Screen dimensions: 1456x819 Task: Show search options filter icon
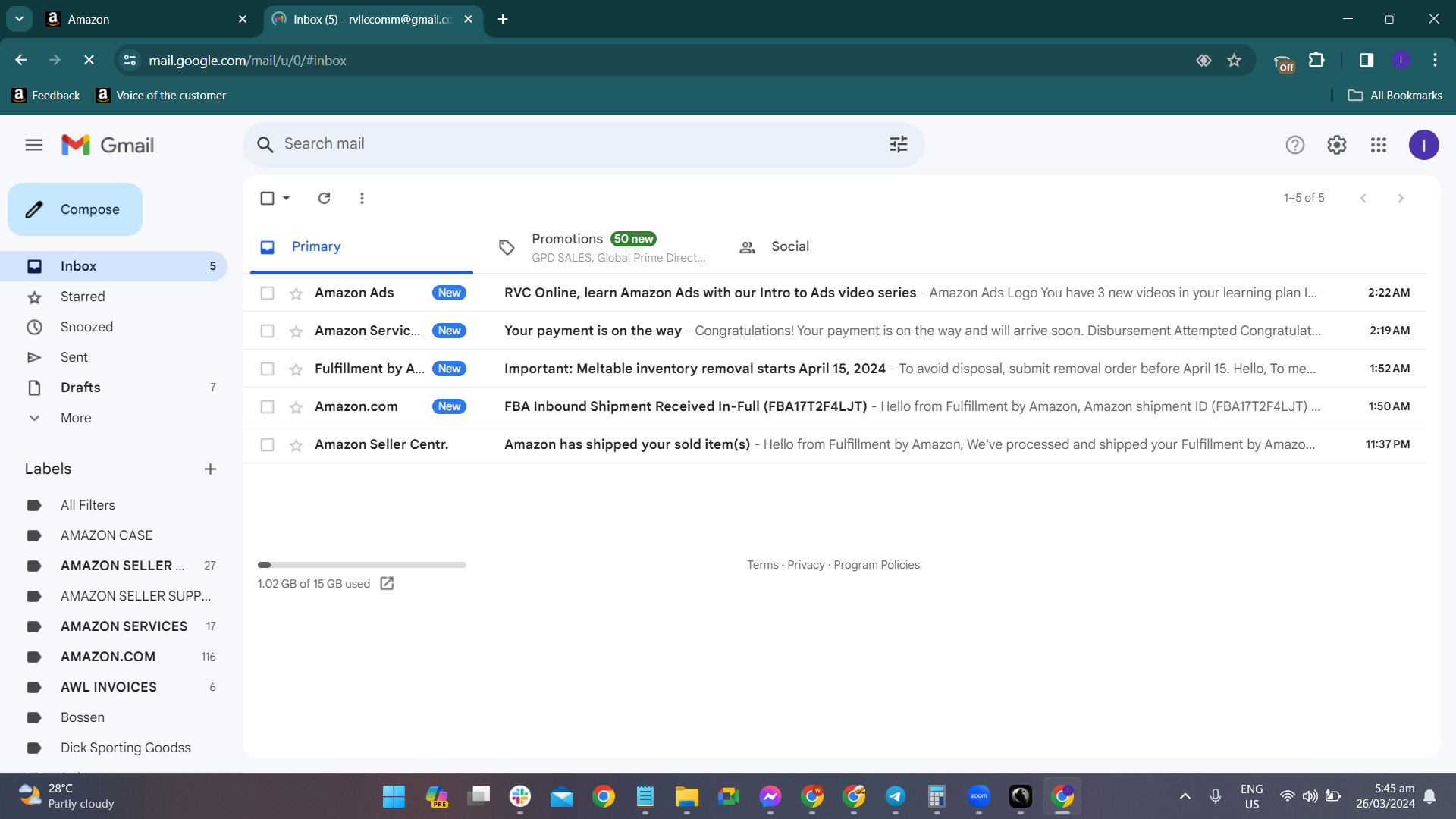coord(899,144)
